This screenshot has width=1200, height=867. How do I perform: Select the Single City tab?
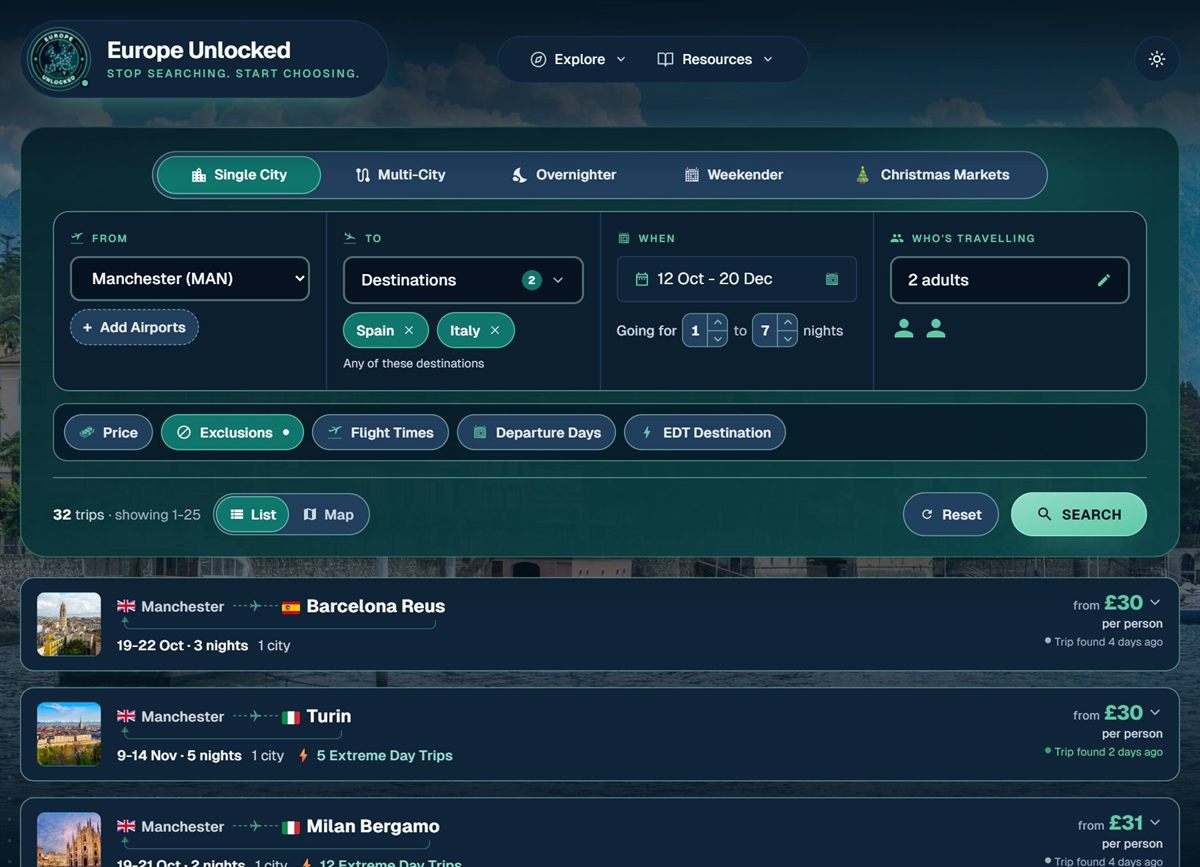coord(239,175)
